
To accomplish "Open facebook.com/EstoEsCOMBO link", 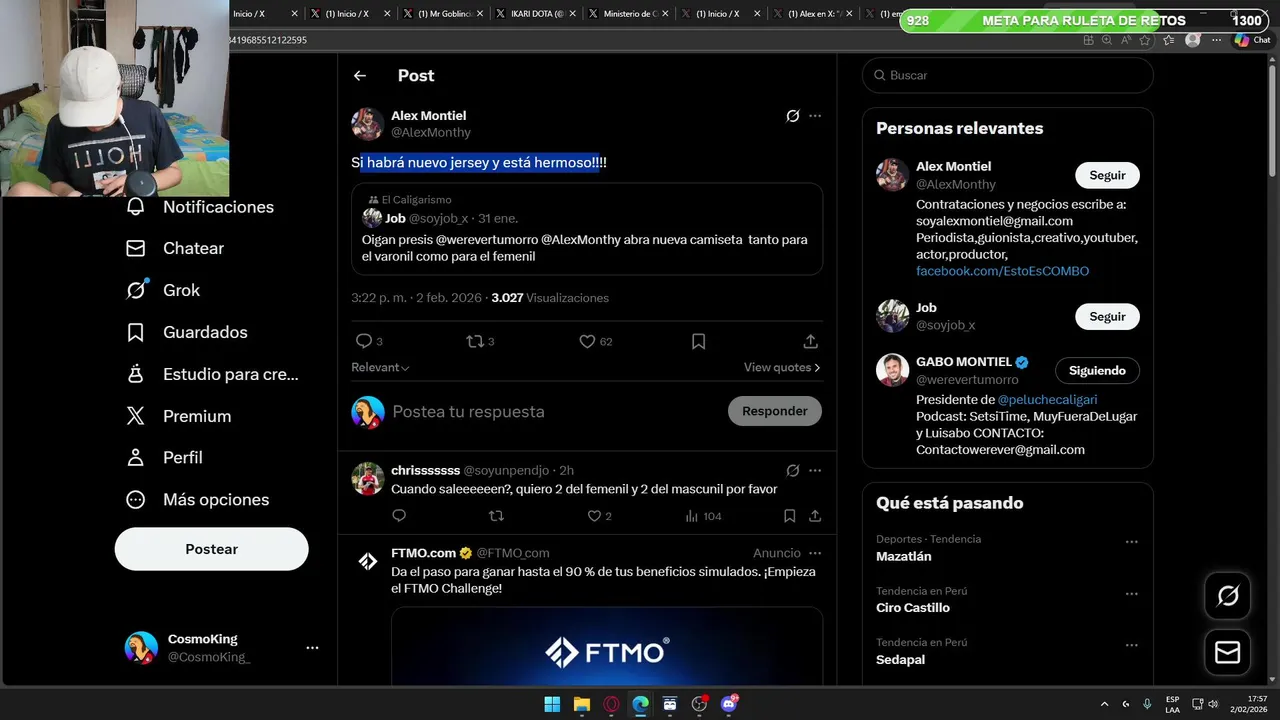I will pyautogui.click(x=1002, y=271).
